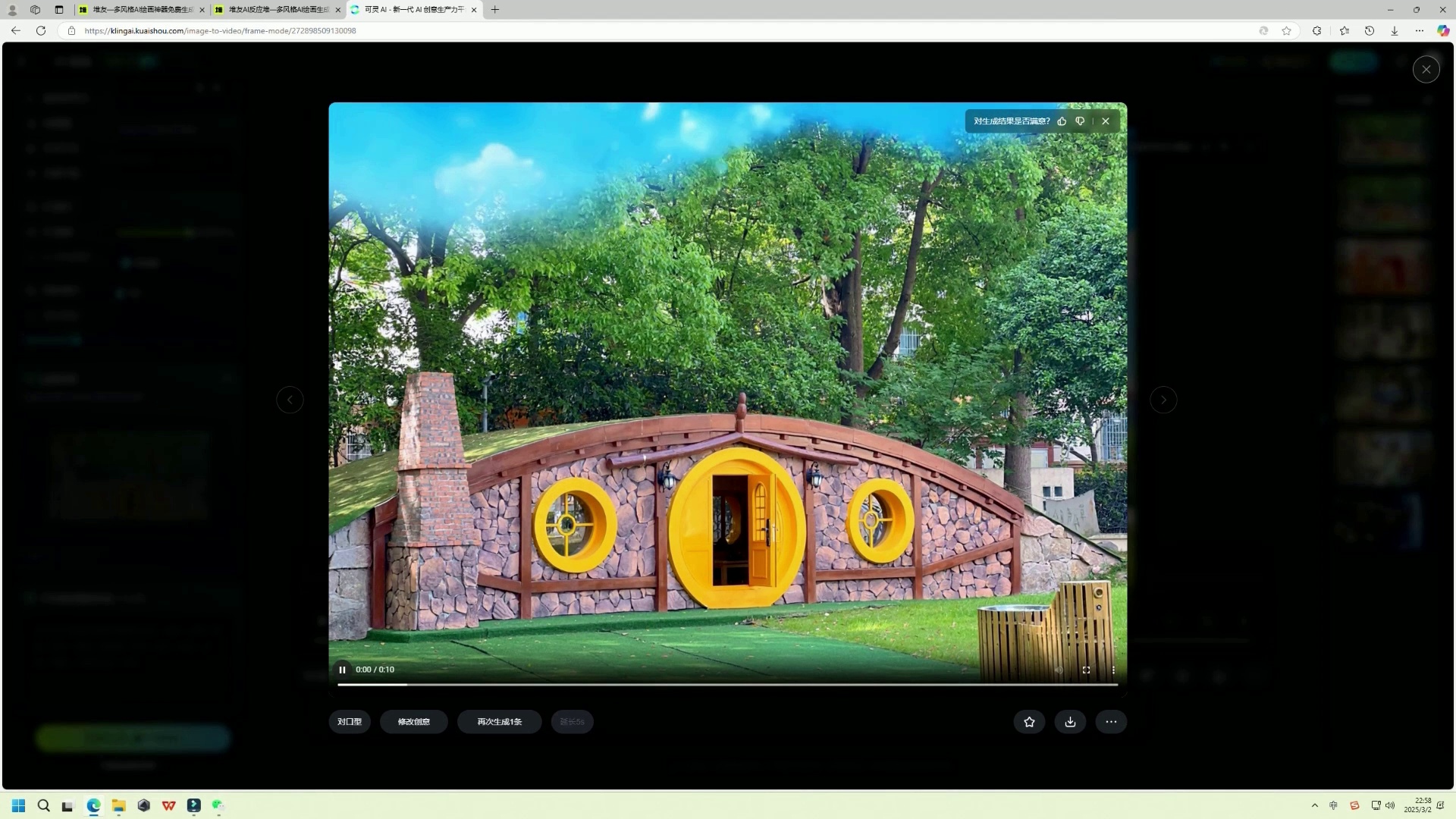Open the three-dot more actions menu
This screenshot has width=1456, height=819.
click(1111, 722)
